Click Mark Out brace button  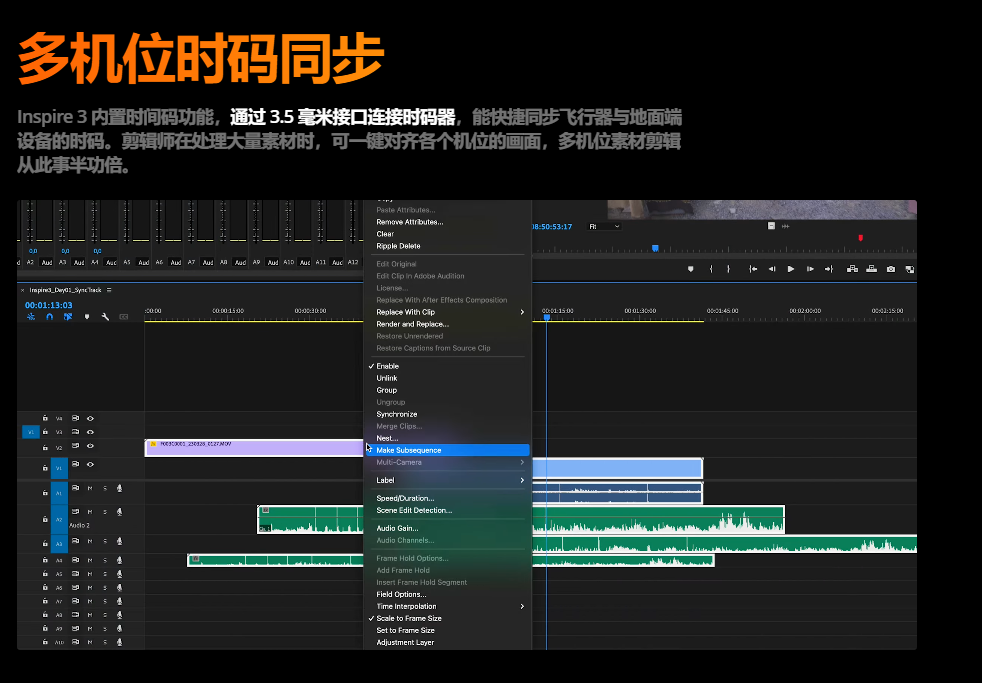pyautogui.click(x=728, y=269)
